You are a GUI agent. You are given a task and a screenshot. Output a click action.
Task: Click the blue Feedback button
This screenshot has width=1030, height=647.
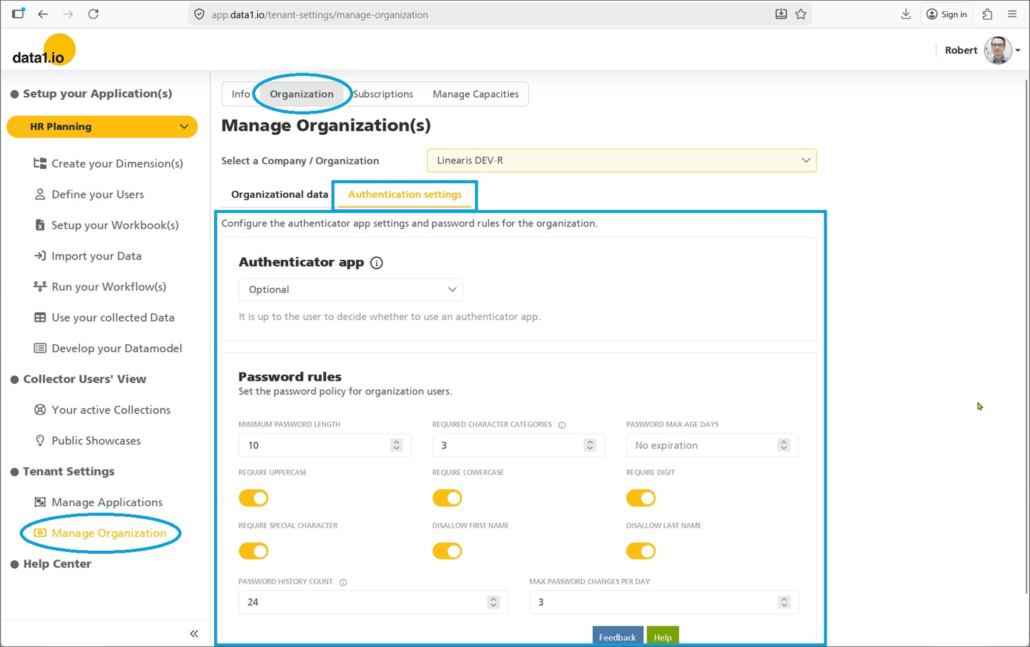coord(617,637)
